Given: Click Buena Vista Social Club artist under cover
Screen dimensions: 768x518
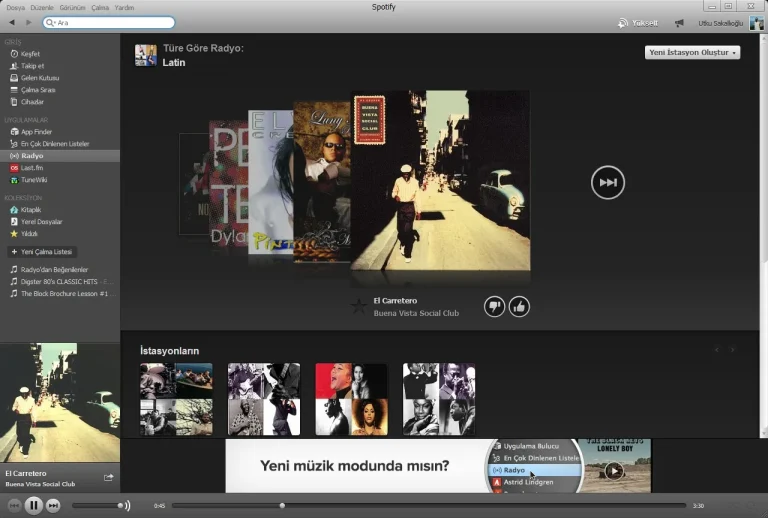Looking at the screenshot, I should pyautogui.click(x=416, y=313).
